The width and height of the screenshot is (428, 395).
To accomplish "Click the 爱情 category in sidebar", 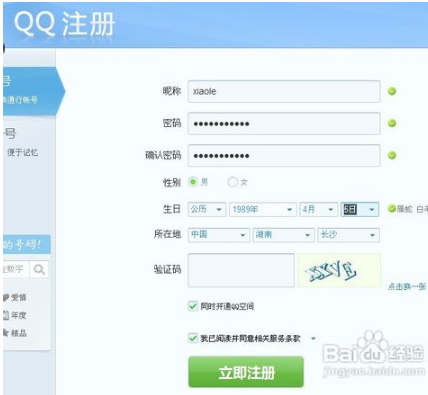I will pos(18,297).
